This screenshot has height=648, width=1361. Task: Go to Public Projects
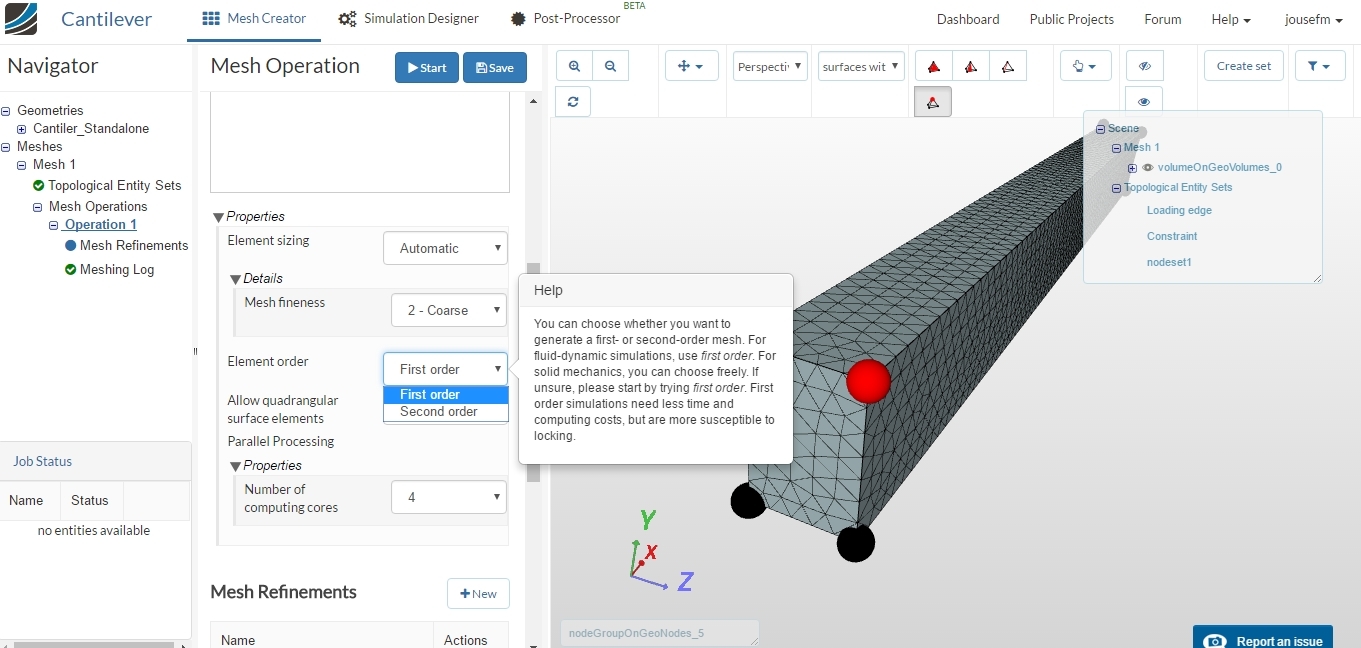pos(1072,19)
